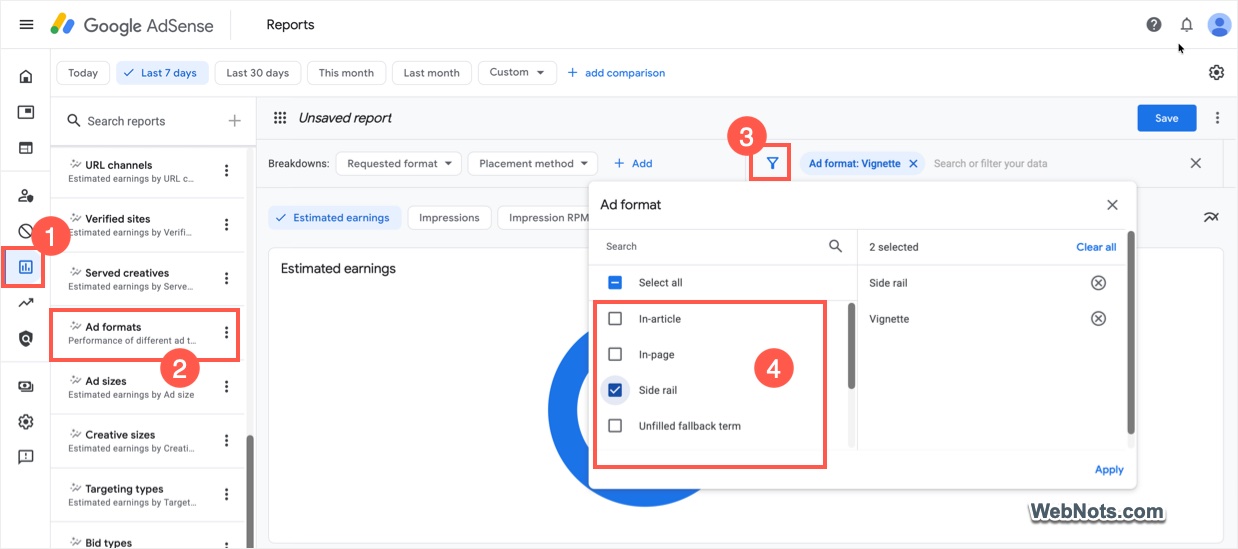Open options for URL channels report
Viewport: 1238px width, 549px height.
click(x=227, y=171)
